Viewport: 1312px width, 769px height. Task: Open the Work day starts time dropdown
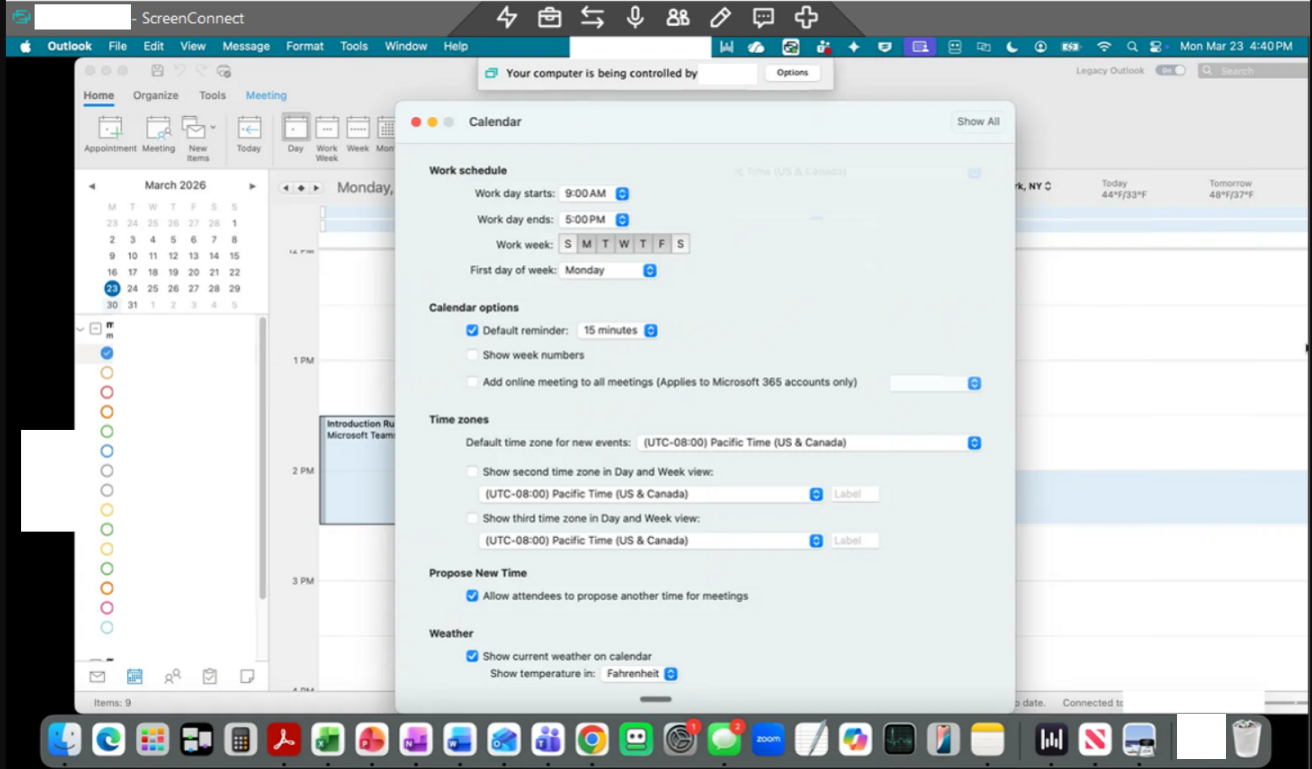click(x=596, y=194)
